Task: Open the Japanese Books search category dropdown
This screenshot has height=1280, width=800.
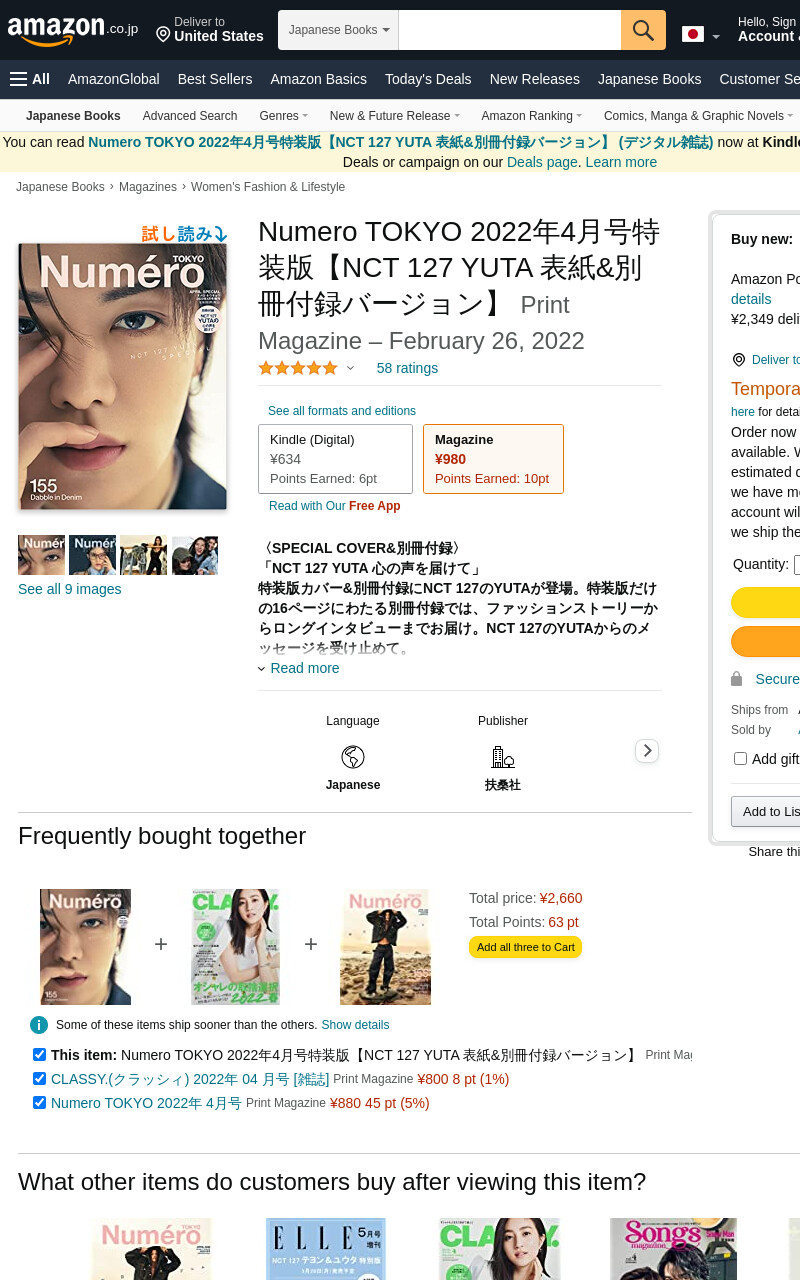Action: pyautogui.click(x=339, y=30)
